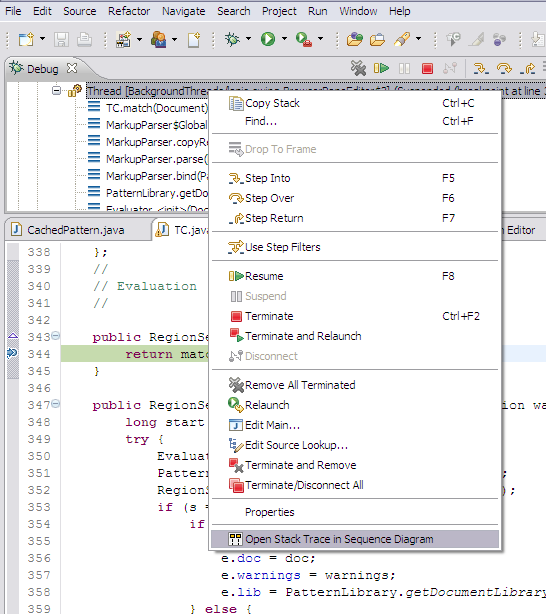Click the breakpoint marker at line 344

[13, 353]
